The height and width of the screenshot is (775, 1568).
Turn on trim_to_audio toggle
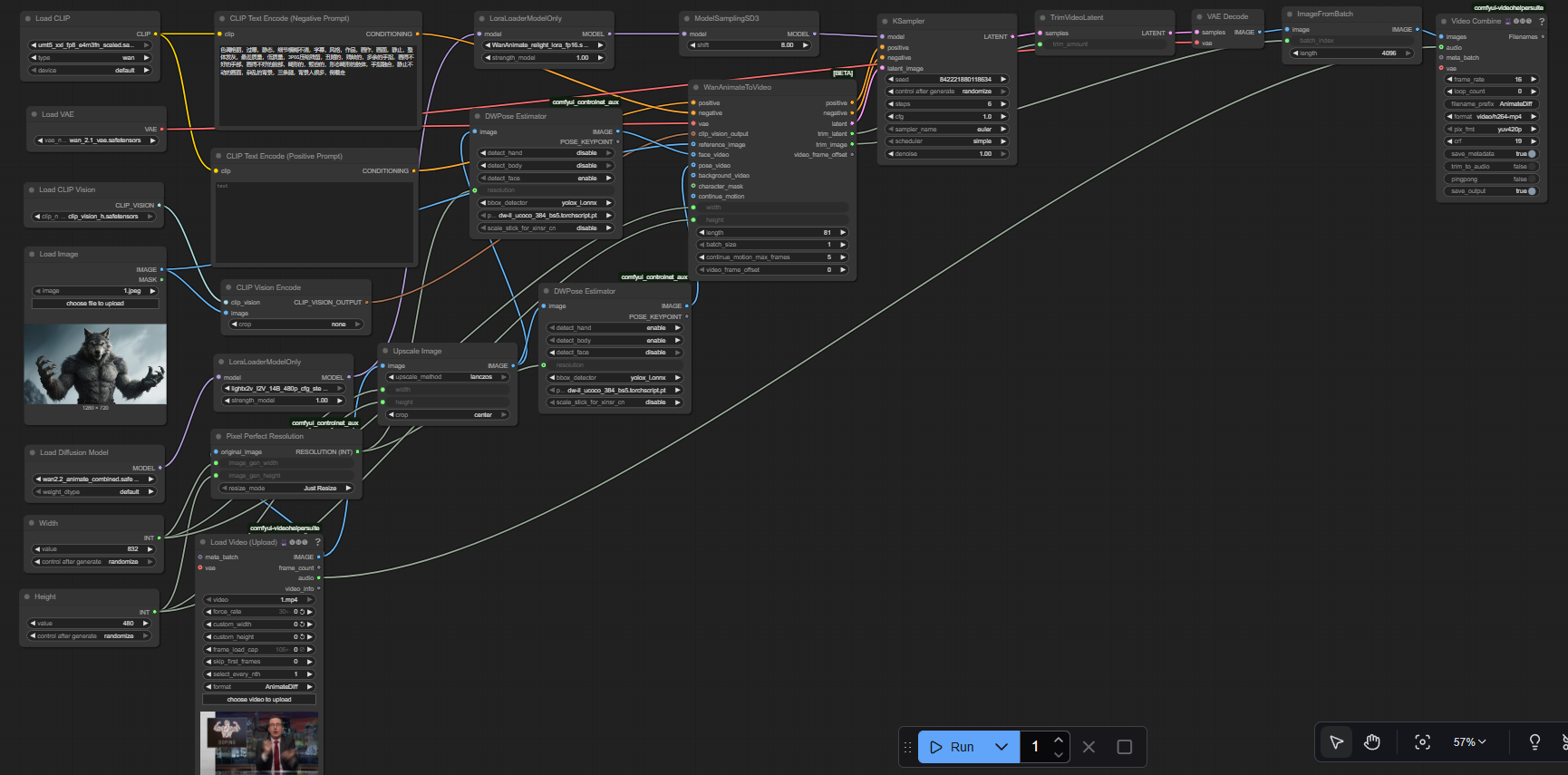[x=1531, y=167]
